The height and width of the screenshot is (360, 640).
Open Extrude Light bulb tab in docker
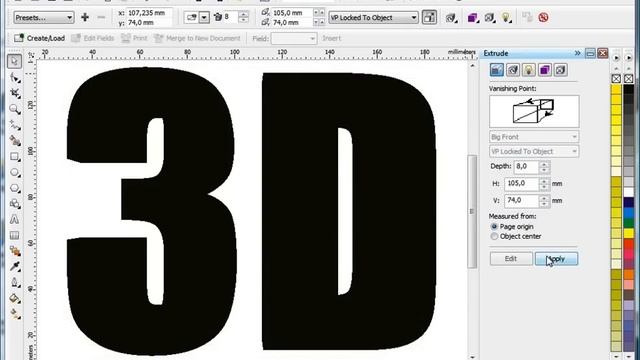click(x=529, y=70)
